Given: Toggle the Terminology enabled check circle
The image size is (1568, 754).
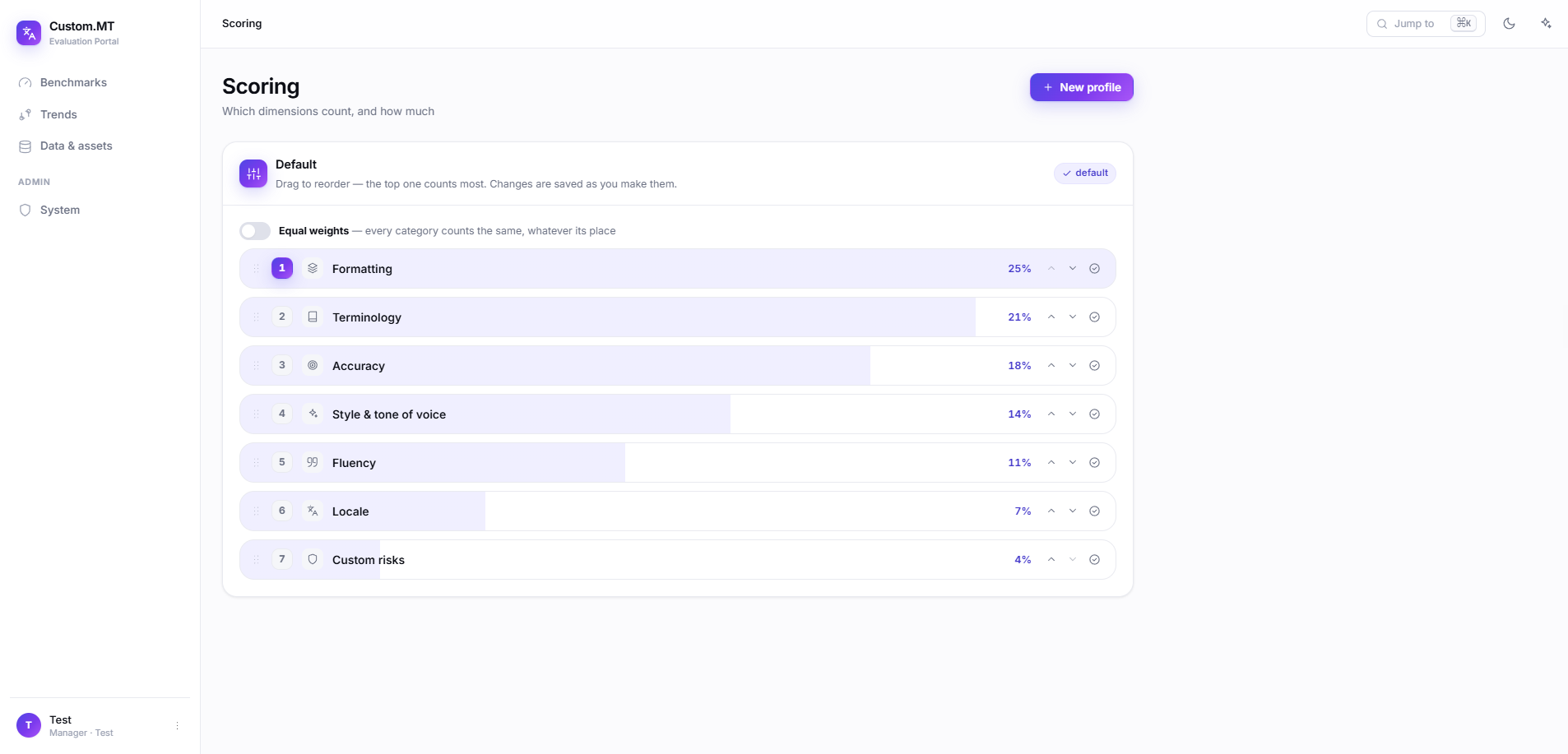Looking at the screenshot, I should (x=1094, y=317).
